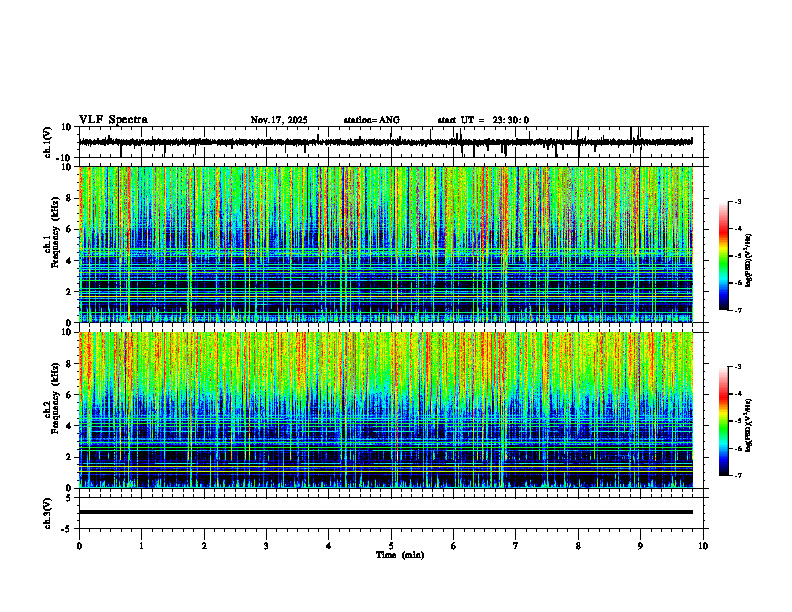The height and width of the screenshot is (612, 792).
Task: Click the "VLF Spectra" plot title
Action: point(113,120)
